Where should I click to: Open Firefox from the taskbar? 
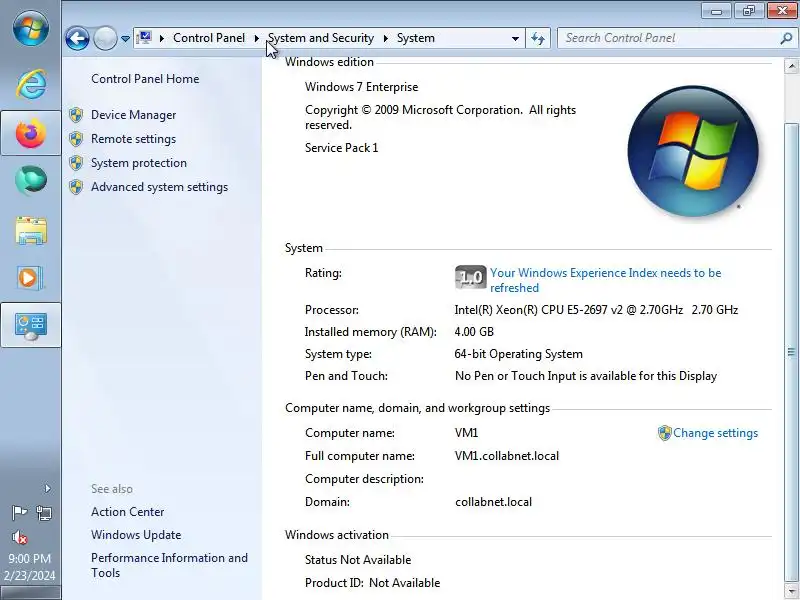tap(31, 133)
